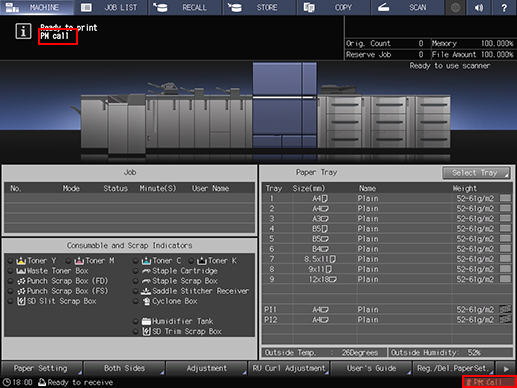Click the Cyclone Box icon
Viewport: 517px width, 388px height.
pos(146,301)
